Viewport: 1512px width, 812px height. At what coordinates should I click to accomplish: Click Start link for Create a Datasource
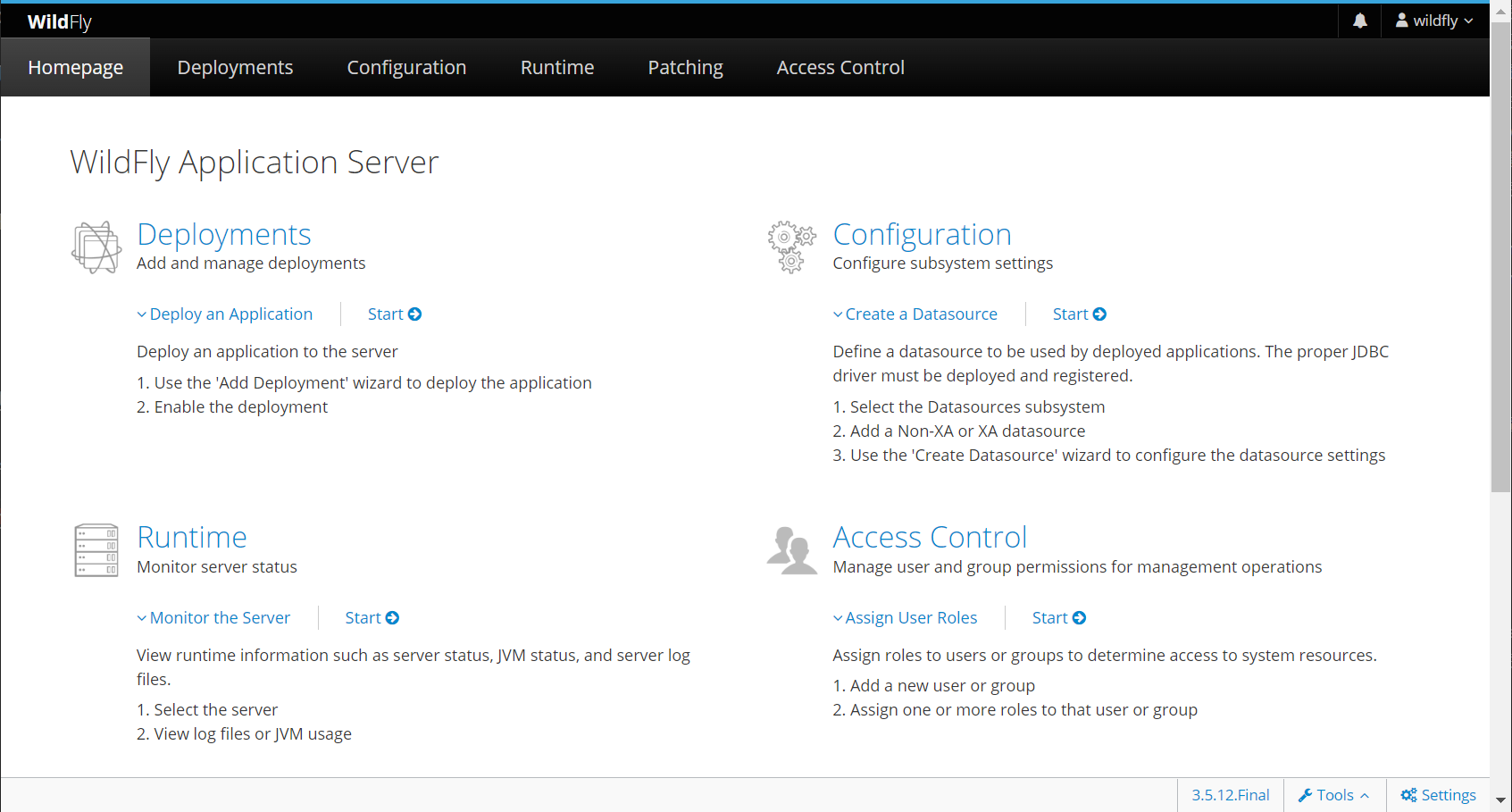click(1079, 314)
